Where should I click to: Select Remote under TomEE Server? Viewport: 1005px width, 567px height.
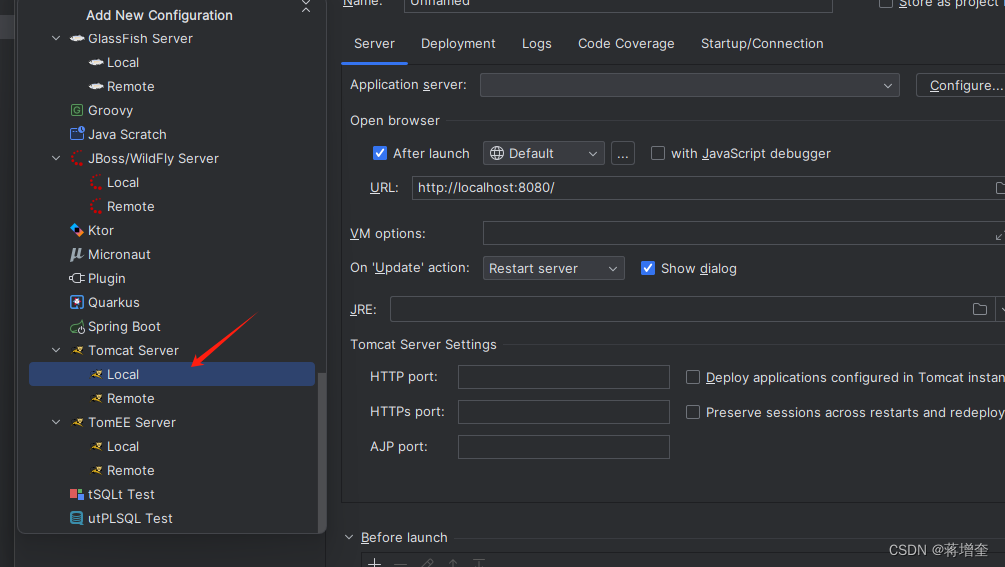click(x=130, y=470)
